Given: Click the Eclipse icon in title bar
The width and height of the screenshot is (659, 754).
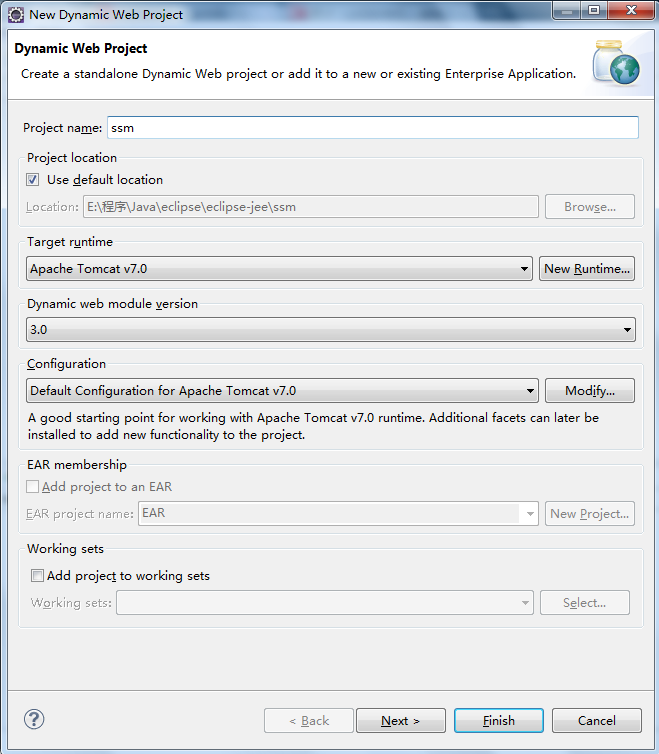Looking at the screenshot, I should pos(16,14).
